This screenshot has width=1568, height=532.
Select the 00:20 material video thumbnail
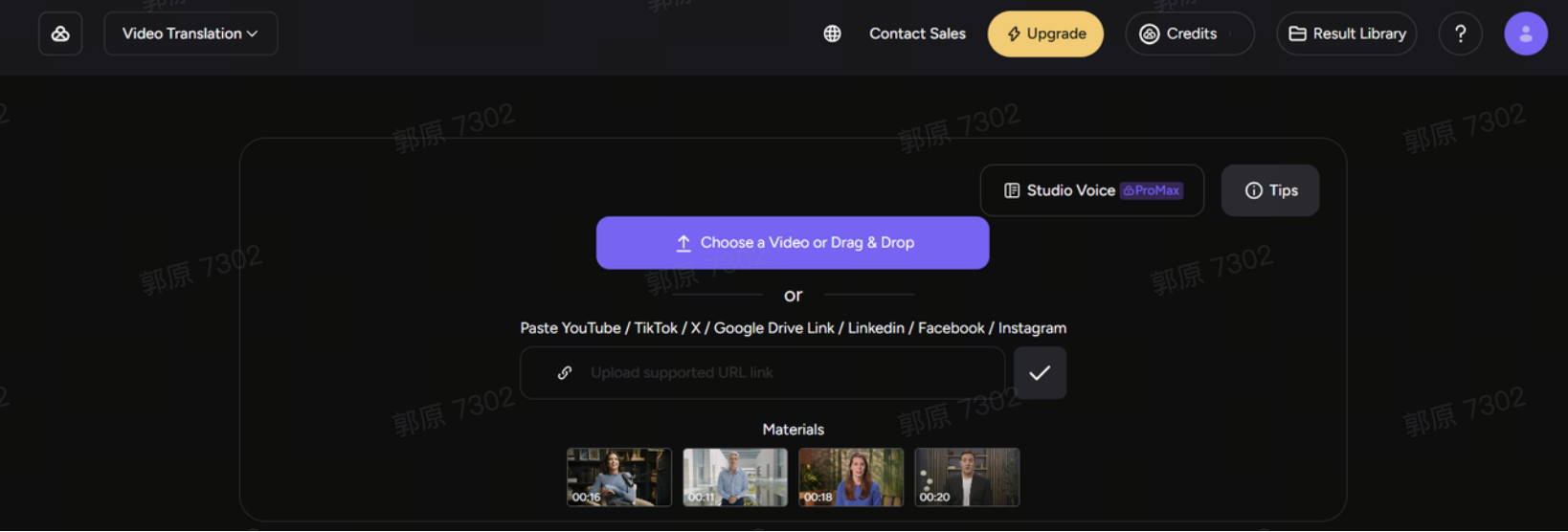pos(967,477)
